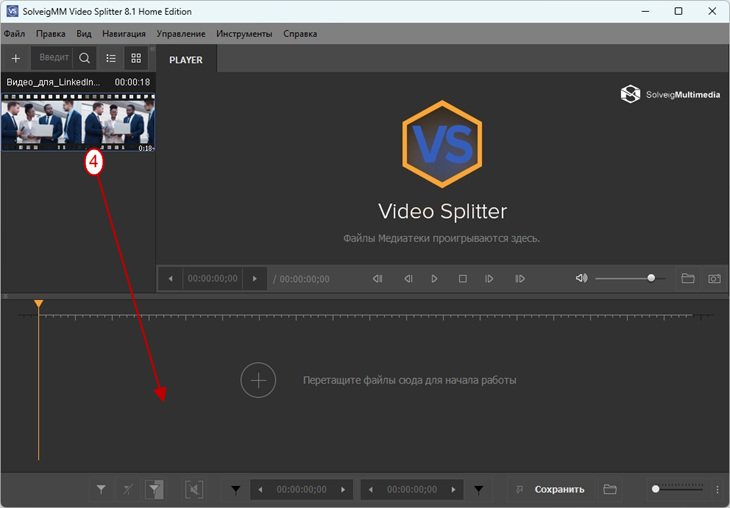Click the add marker icon in the bottom toolbar
The height and width of the screenshot is (508, 730).
(x=101, y=489)
